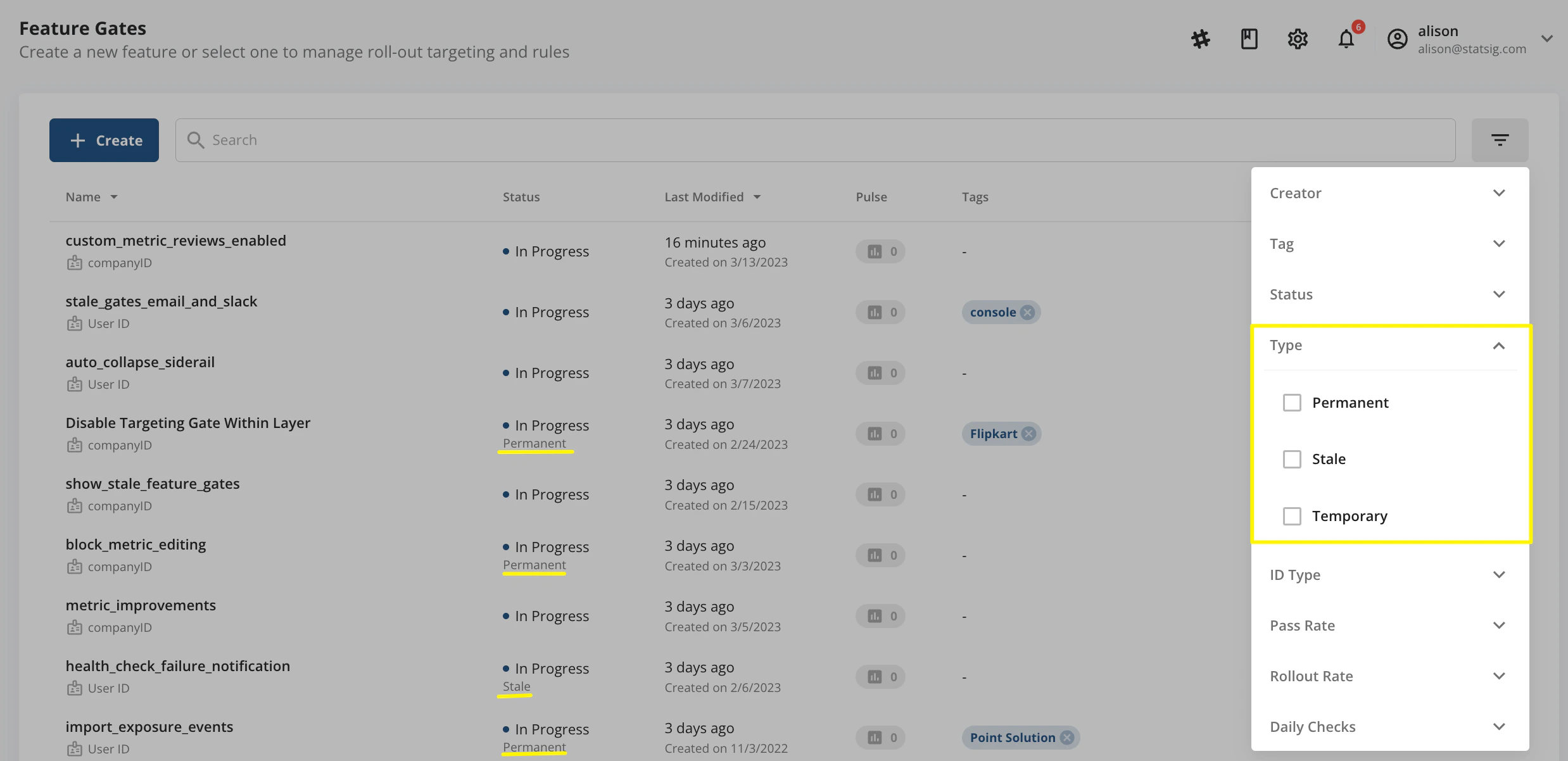Check notifications via bell icon
This screenshot has width=1568, height=761.
pos(1346,39)
